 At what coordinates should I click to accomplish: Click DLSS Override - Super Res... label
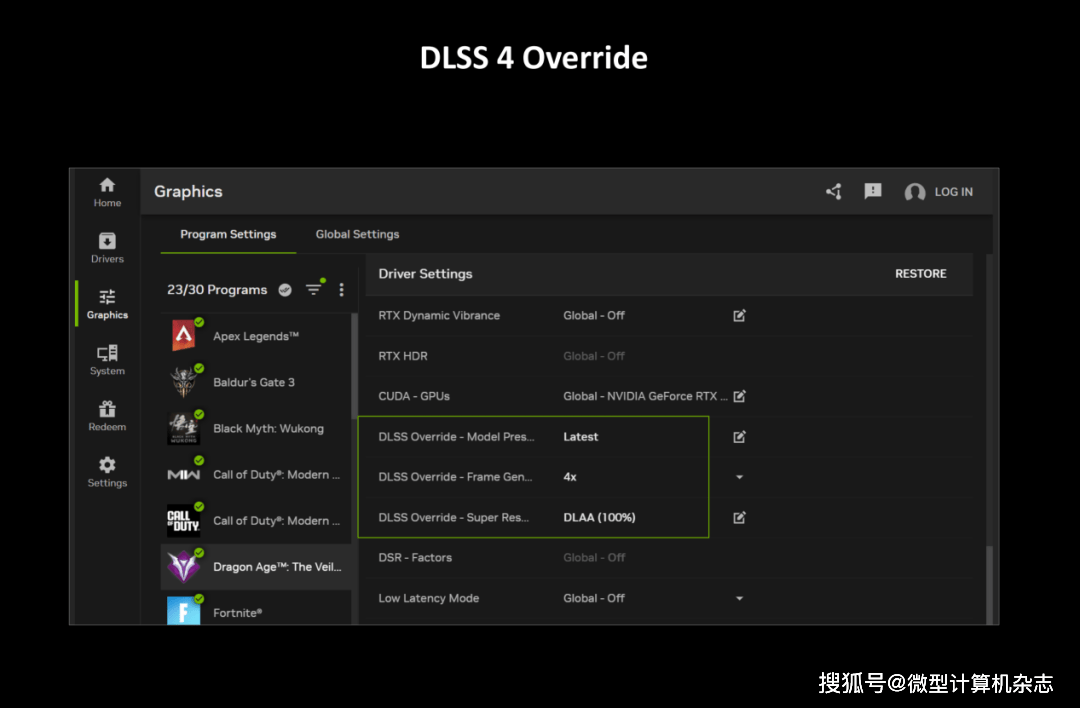pyautogui.click(x=453, y=517)
